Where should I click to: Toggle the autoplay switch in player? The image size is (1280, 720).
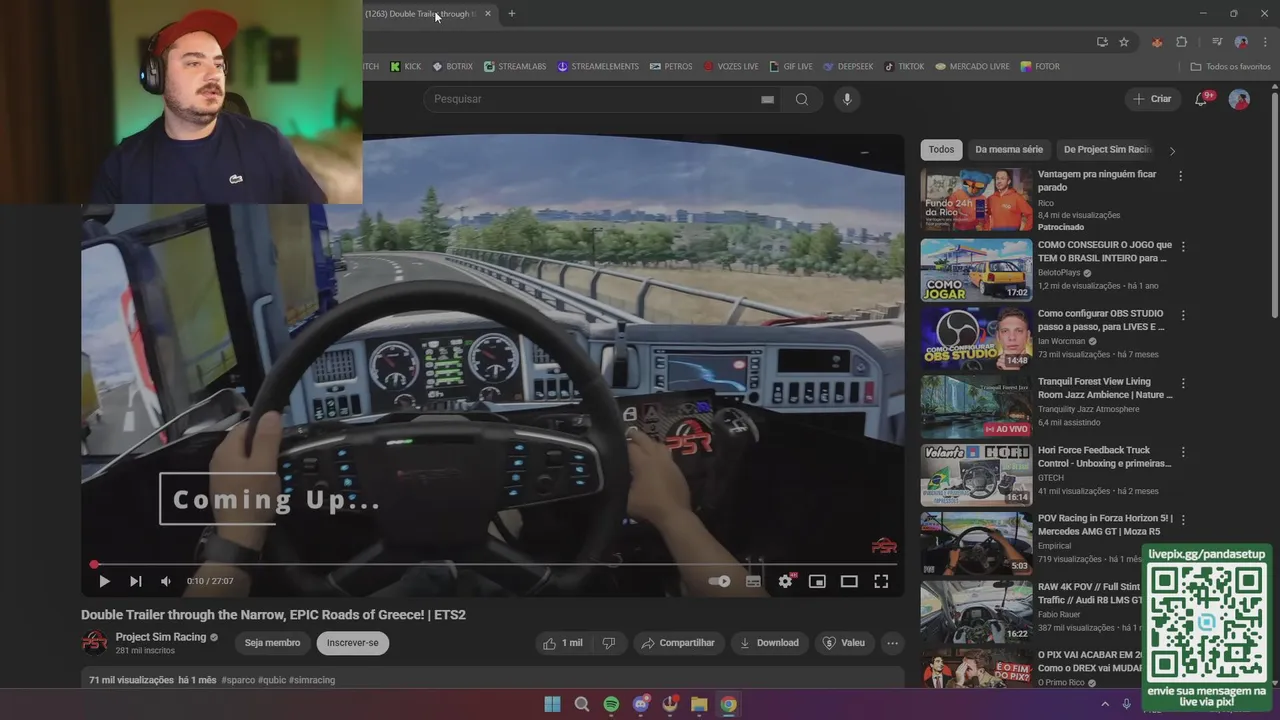point(719,581)
